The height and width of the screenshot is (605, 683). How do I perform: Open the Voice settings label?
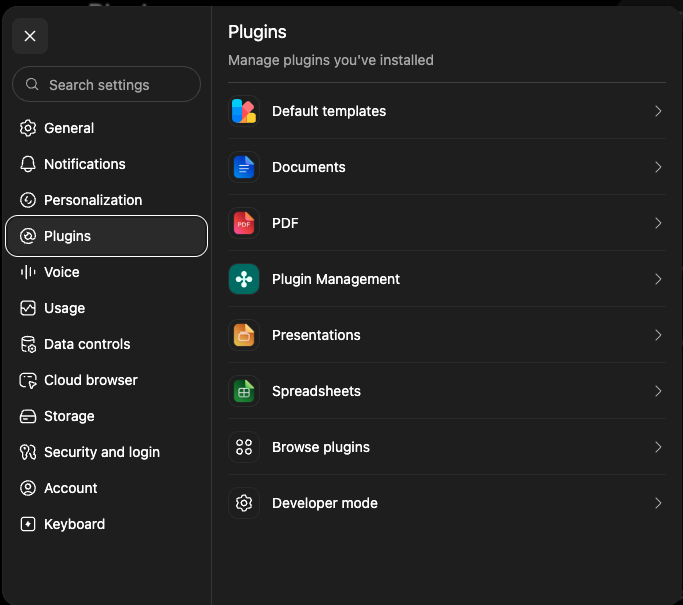click(62, 272)
